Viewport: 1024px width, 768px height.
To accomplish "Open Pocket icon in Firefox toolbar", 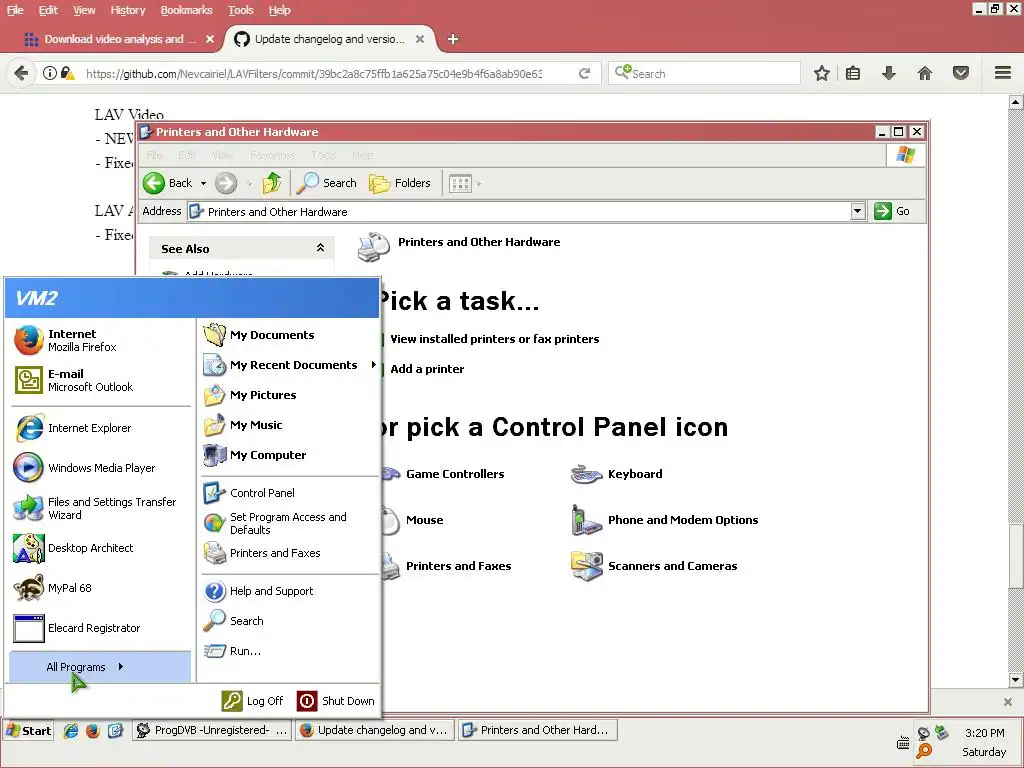I will pos(961,73).
